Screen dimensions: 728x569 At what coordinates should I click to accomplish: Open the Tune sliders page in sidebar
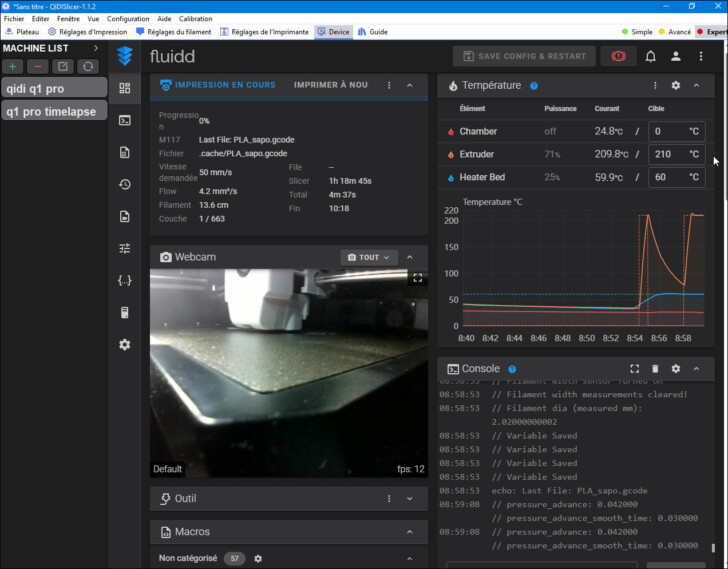(x=125, y=248)
